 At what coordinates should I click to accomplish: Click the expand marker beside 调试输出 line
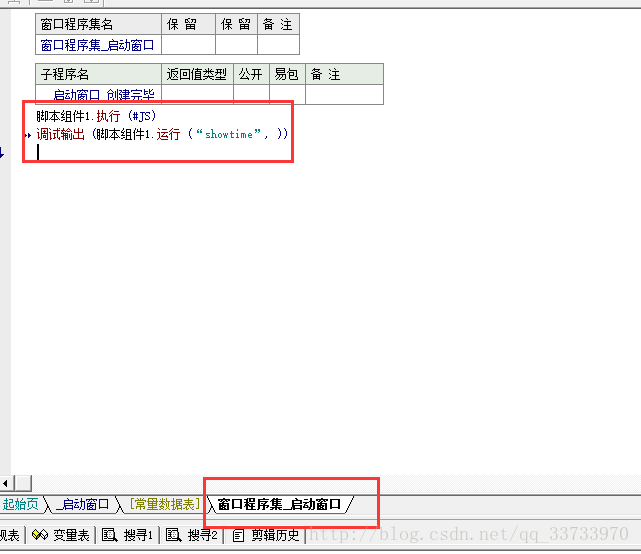coord(28,135)
